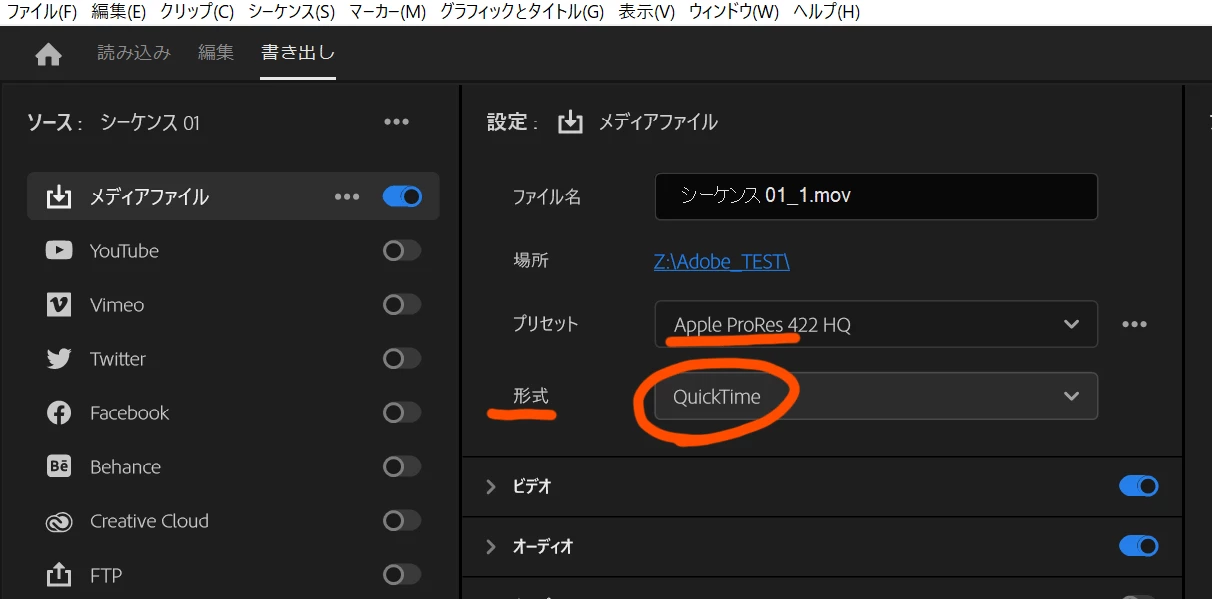Open the シーケンス(S) menu
Image resolution: width=1212 pixels, height=599 pixels.
[x=291, y=12]
